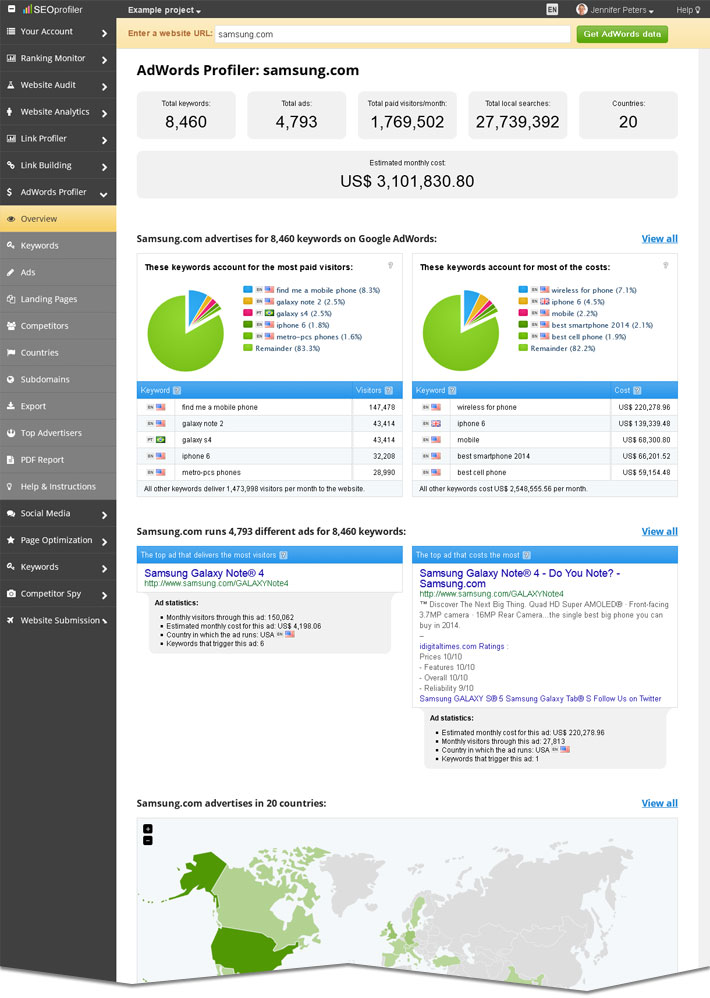Zoom in on the countries map

148,829
